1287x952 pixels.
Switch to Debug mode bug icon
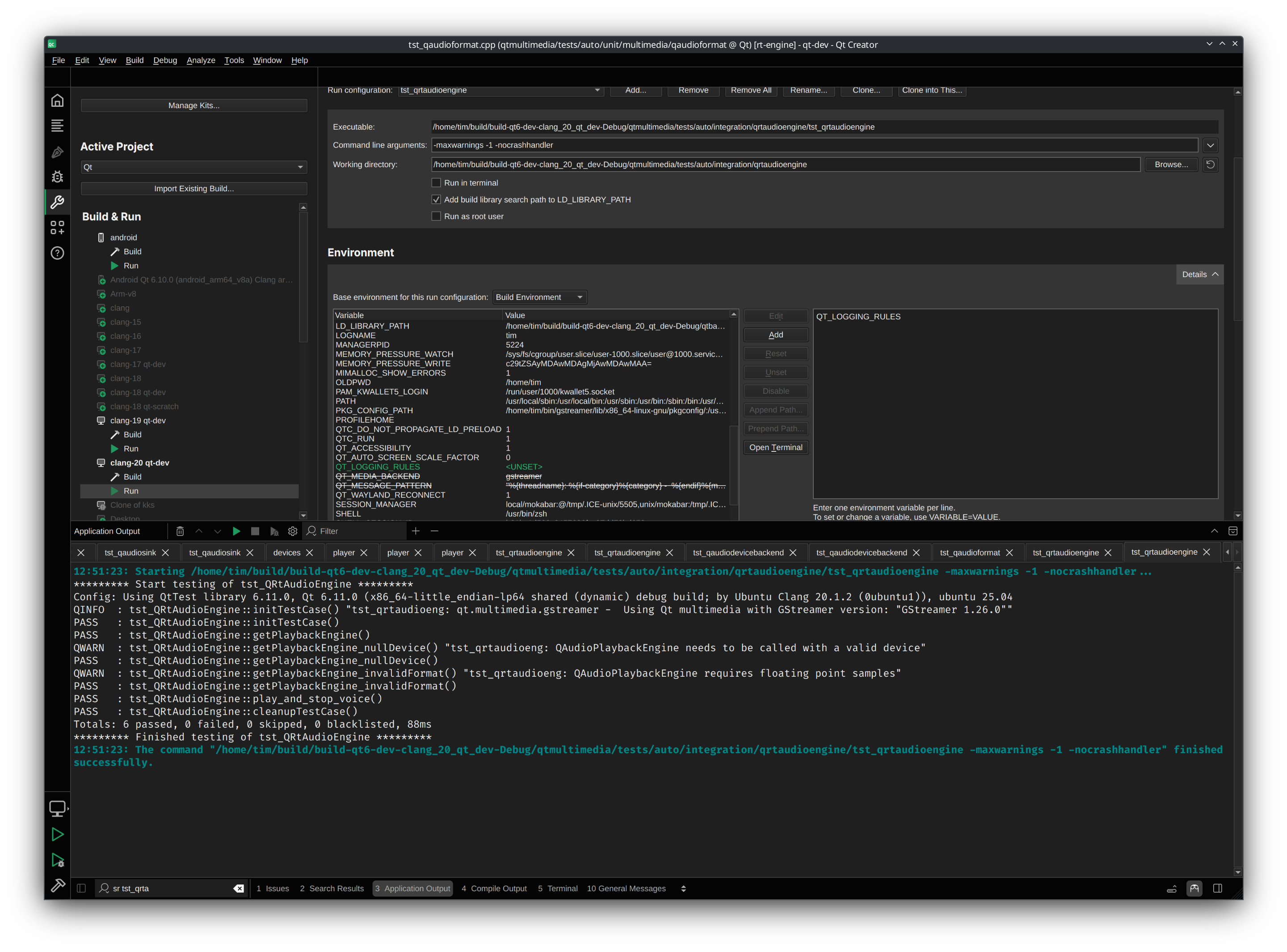tap(57, 177)
